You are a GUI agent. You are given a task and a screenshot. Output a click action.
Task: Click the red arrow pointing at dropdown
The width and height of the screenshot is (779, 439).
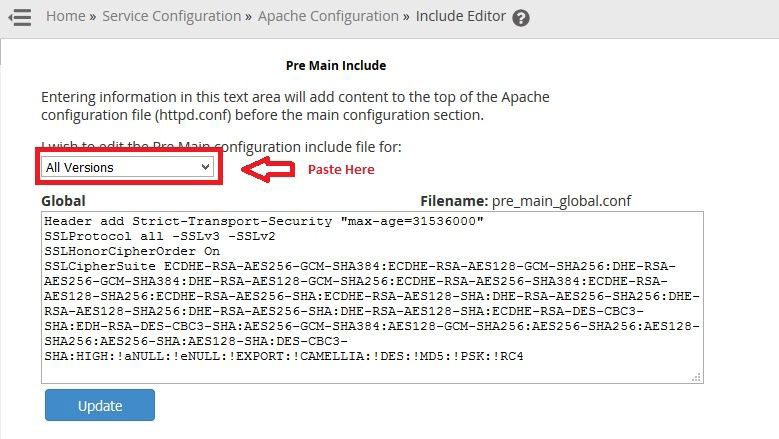[268, 170]
